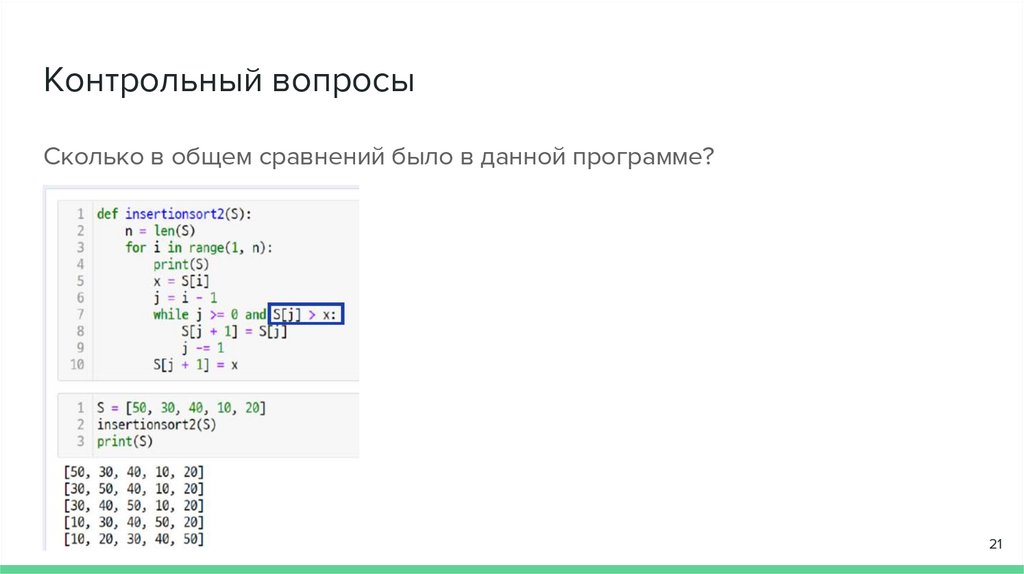Viewport: 1024px width, 574px height.
Task: Click the highlighted "S[j] > x:" box
Action: coord(307,315)
